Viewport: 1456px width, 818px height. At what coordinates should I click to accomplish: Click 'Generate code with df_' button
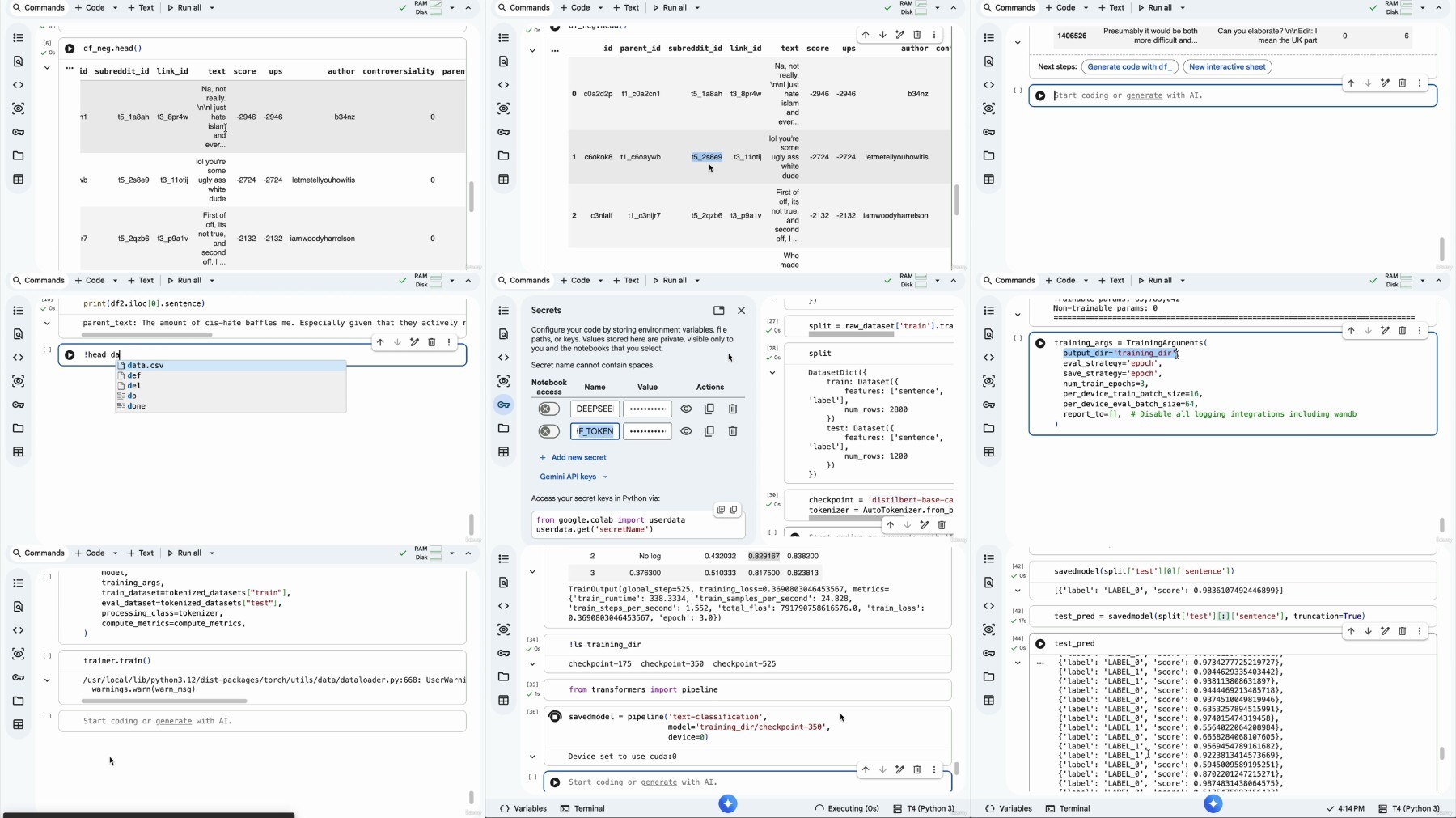coord(1129,67)
